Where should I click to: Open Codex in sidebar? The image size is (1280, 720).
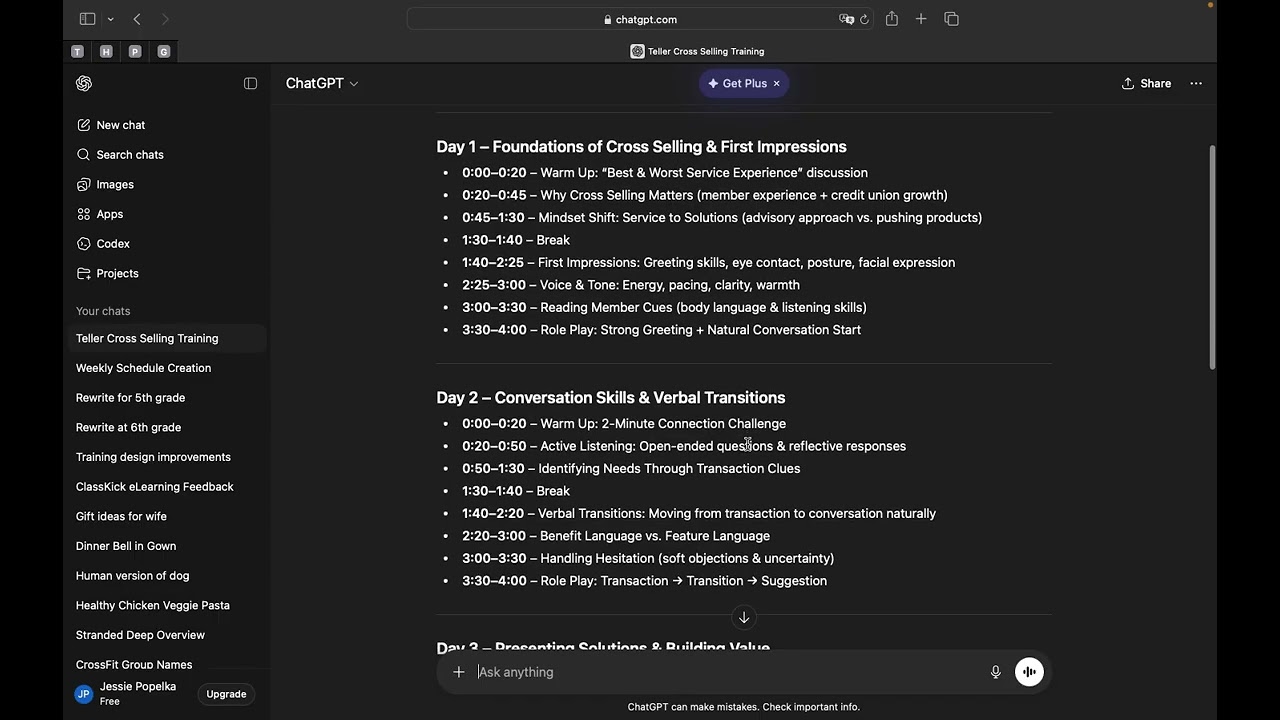click(x=102, y=244)
